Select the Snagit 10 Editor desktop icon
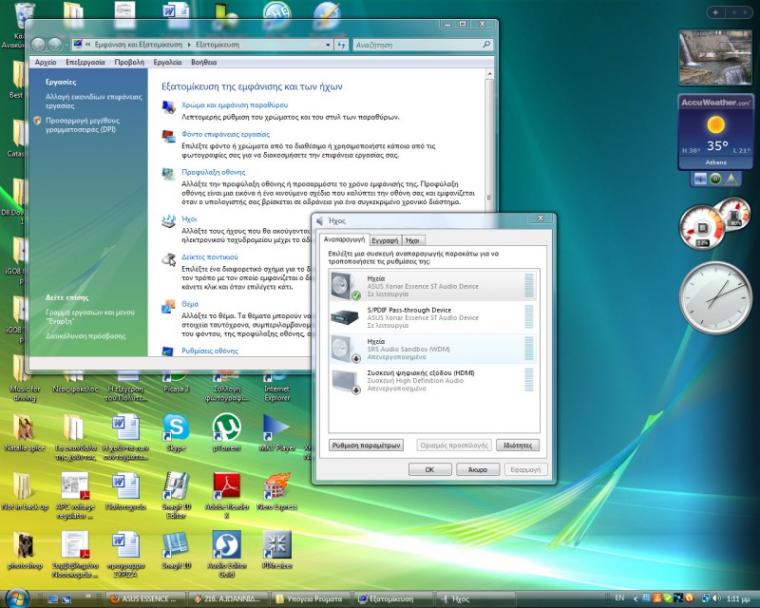 [175, 487]
